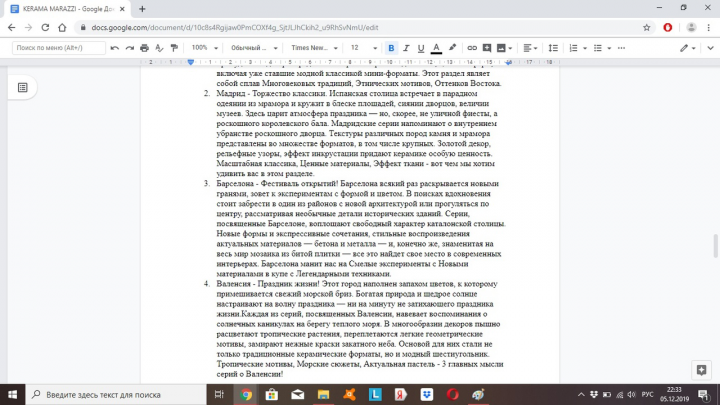Insert a link

pos(472,48)
